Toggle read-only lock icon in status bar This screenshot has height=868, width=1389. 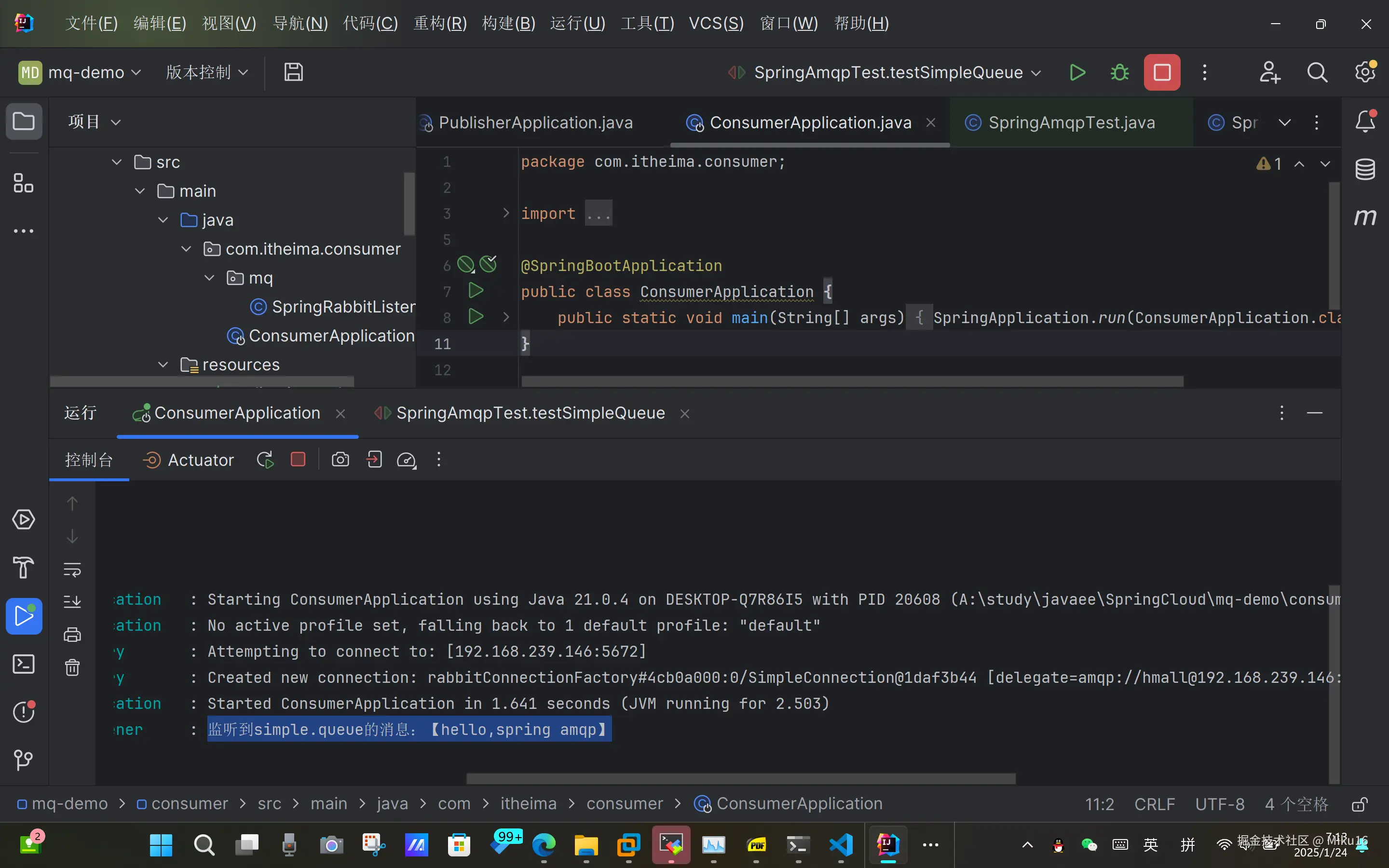point(1359,804)
